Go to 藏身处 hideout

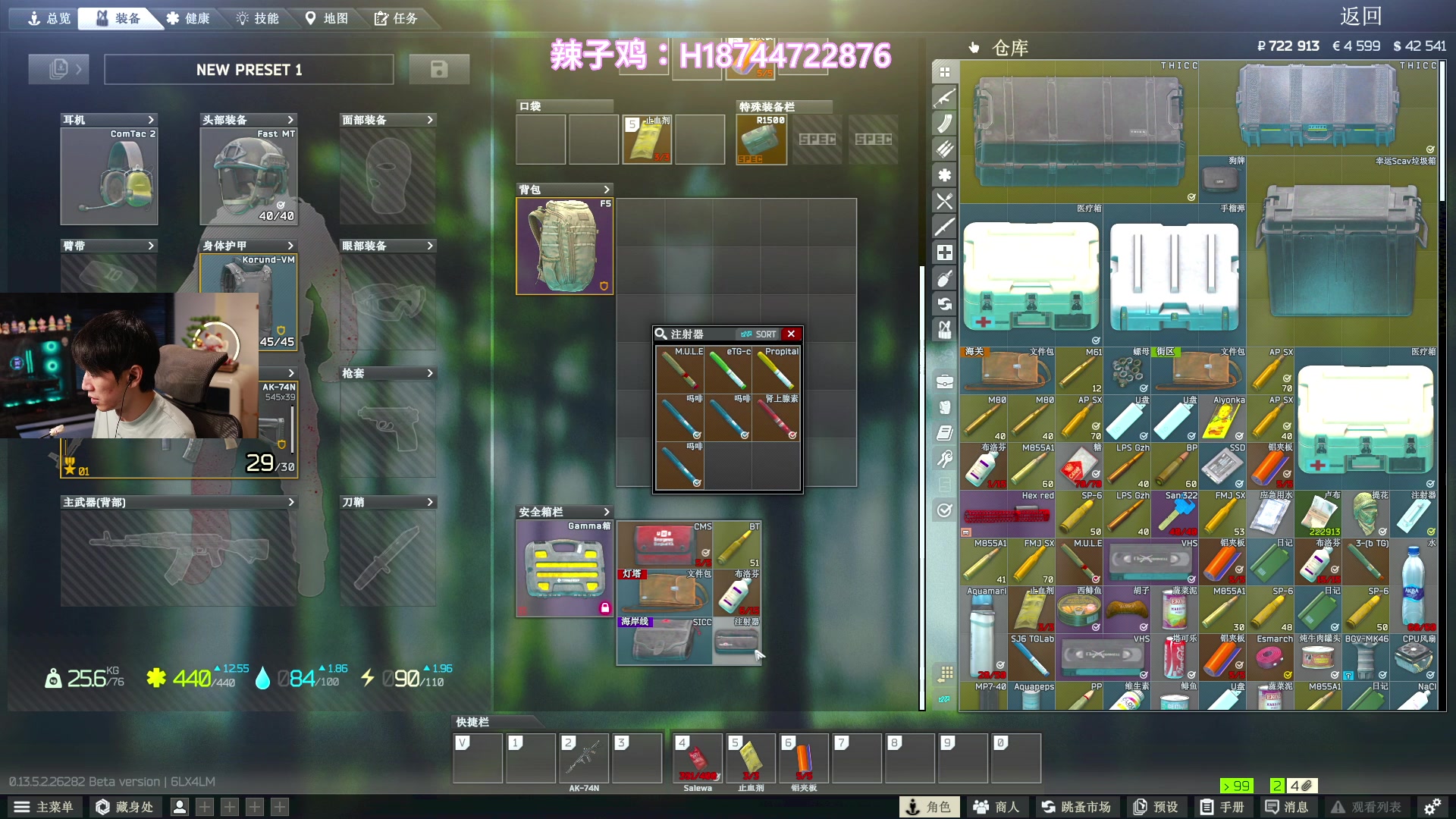click(125, 807)
